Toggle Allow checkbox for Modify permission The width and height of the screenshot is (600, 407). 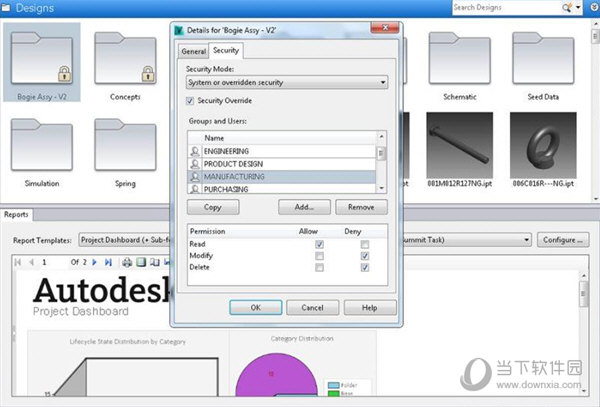pyautogui.click(x=319, y=256)
